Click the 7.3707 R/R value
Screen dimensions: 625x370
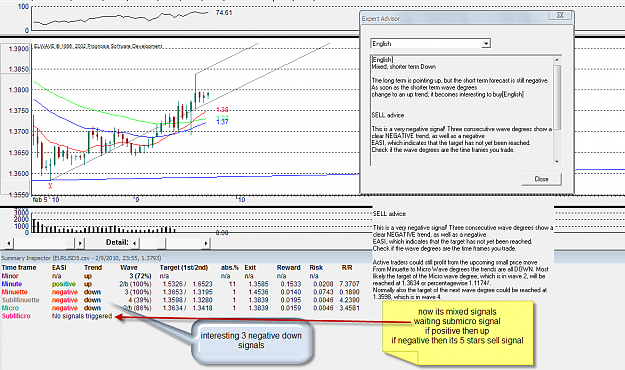[349, 284]
